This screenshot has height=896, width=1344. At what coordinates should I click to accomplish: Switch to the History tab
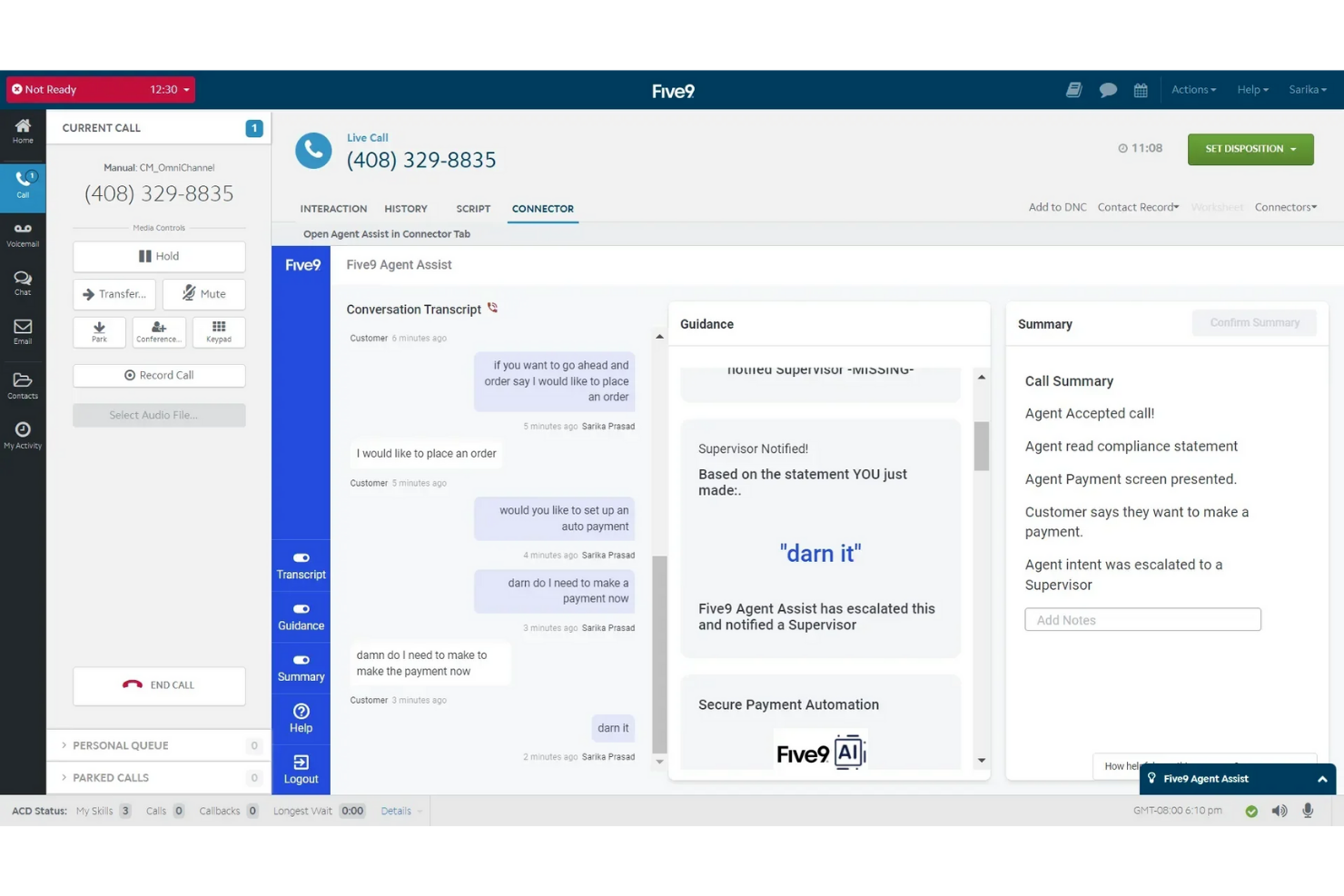[405, 208]
